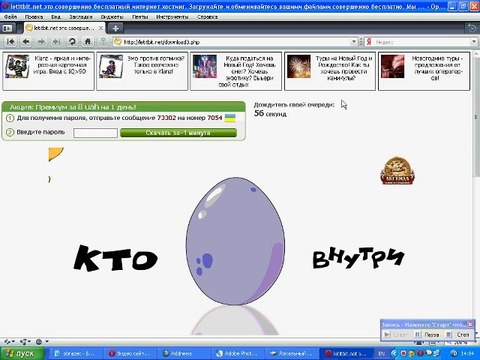
Task: Open the Справка menu
Action: tap(207, 16)
